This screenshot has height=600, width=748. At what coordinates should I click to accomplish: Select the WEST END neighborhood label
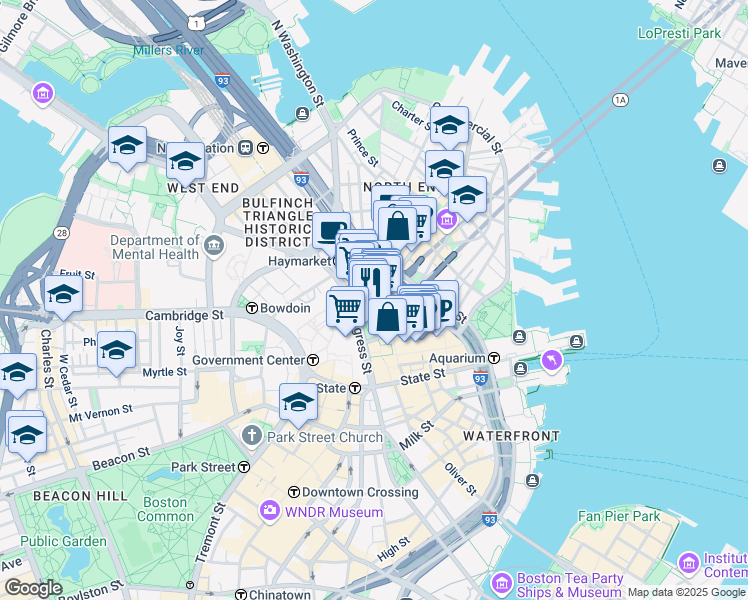203,188
